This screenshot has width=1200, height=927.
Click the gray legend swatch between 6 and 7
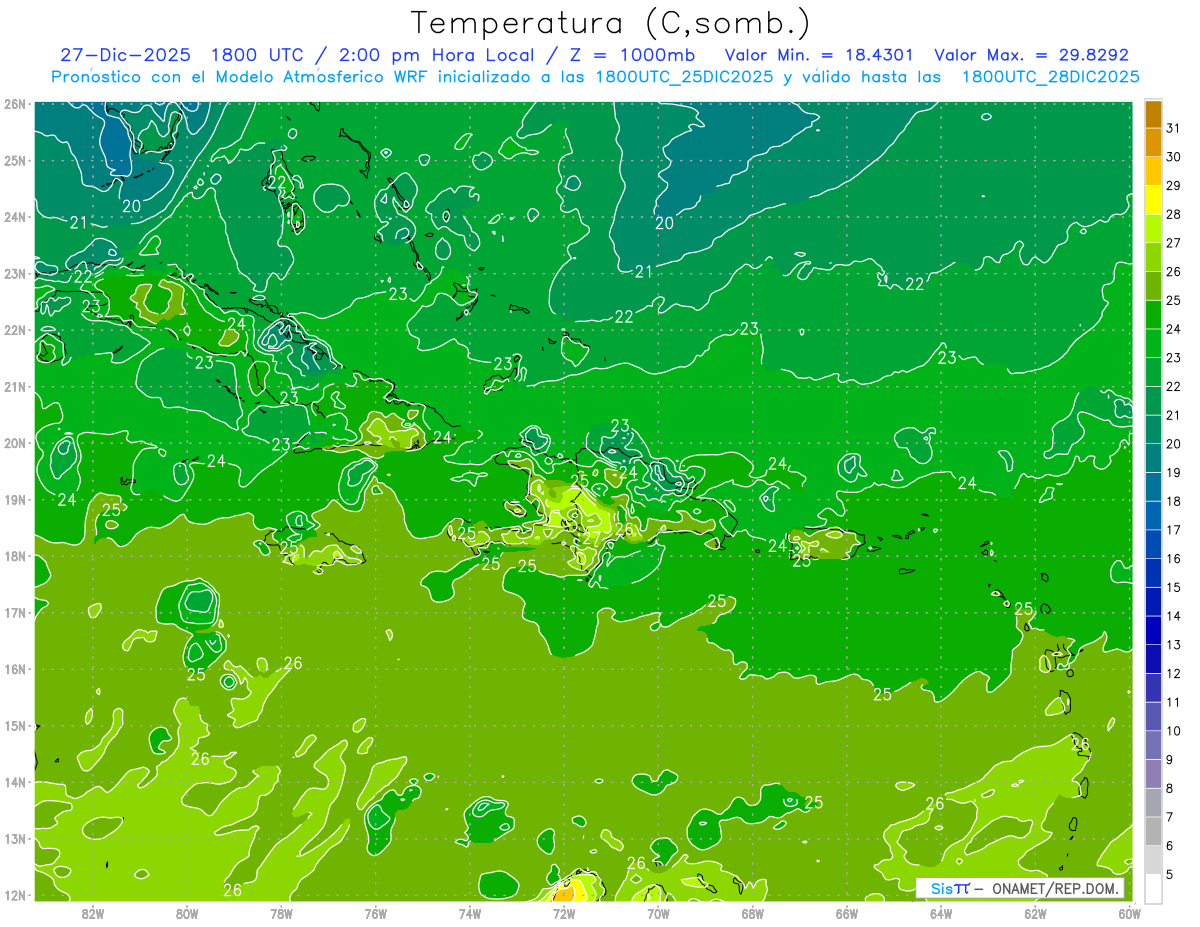pos(1153,831)
